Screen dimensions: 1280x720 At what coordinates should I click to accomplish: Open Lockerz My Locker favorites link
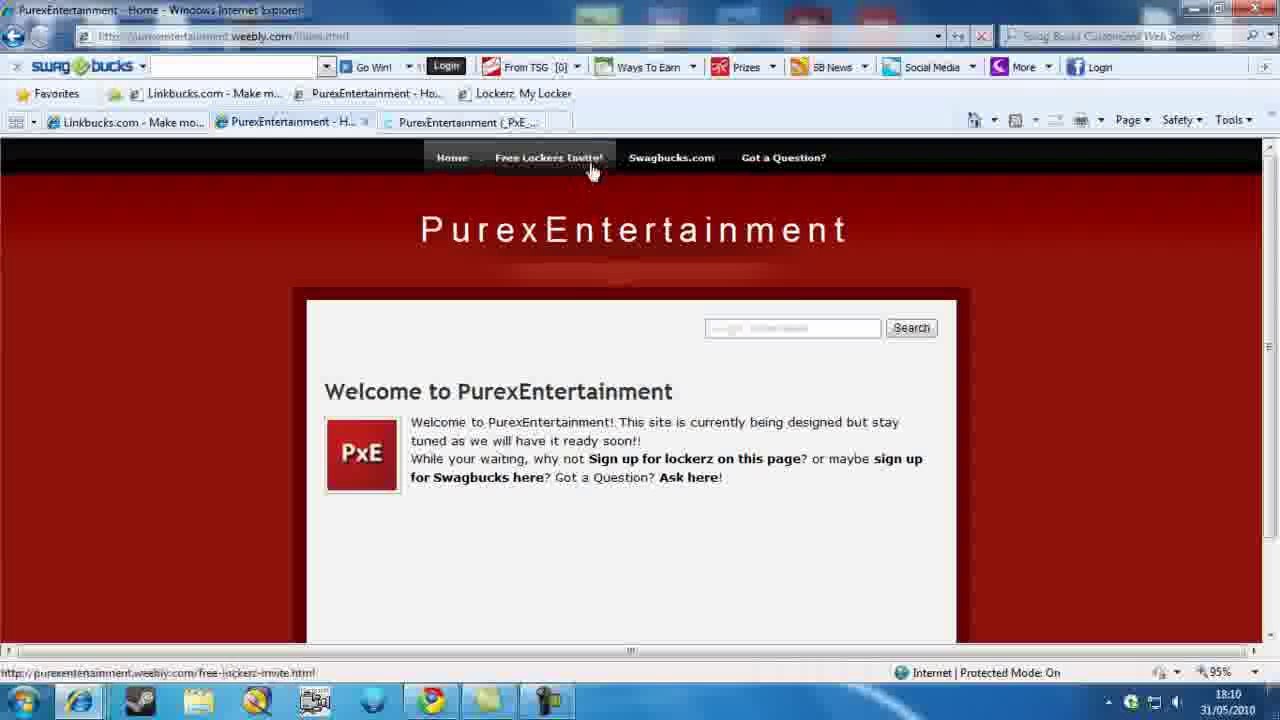(x=515, y=94)
